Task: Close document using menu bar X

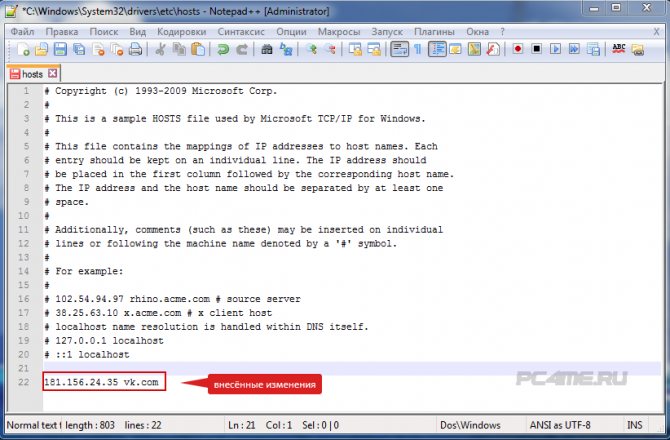Action: [x=656, y=32]
